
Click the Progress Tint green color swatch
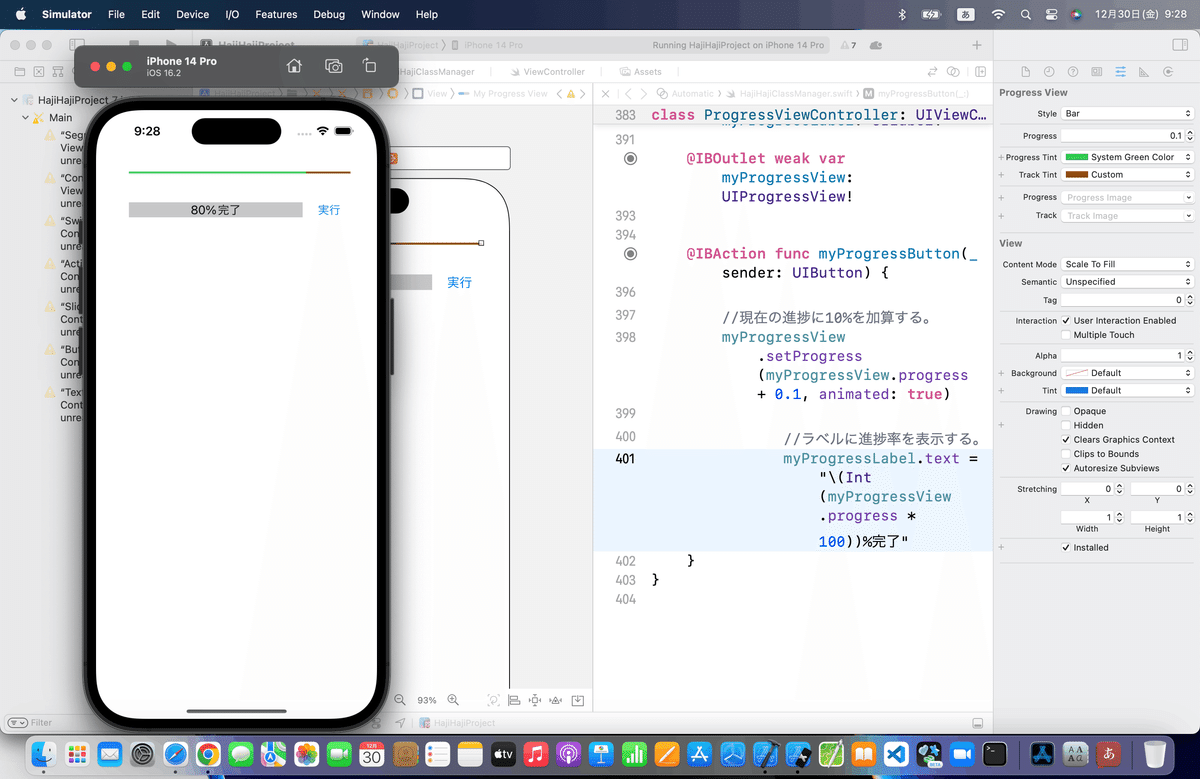click(1076, 157)
